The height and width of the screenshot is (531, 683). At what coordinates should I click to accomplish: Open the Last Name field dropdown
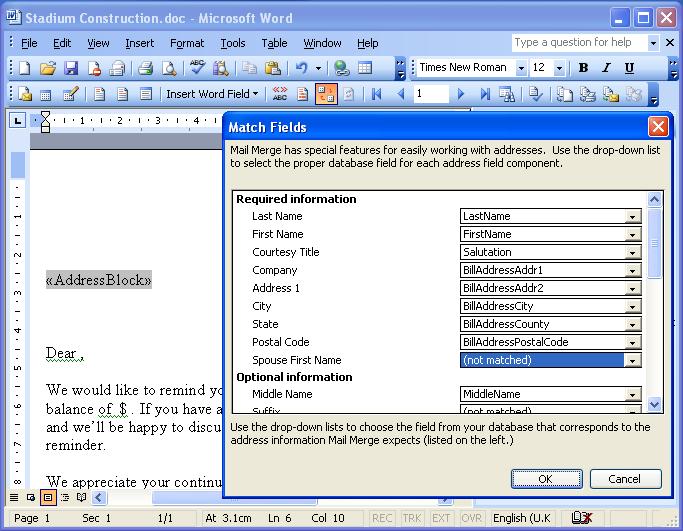pos(633,216)
